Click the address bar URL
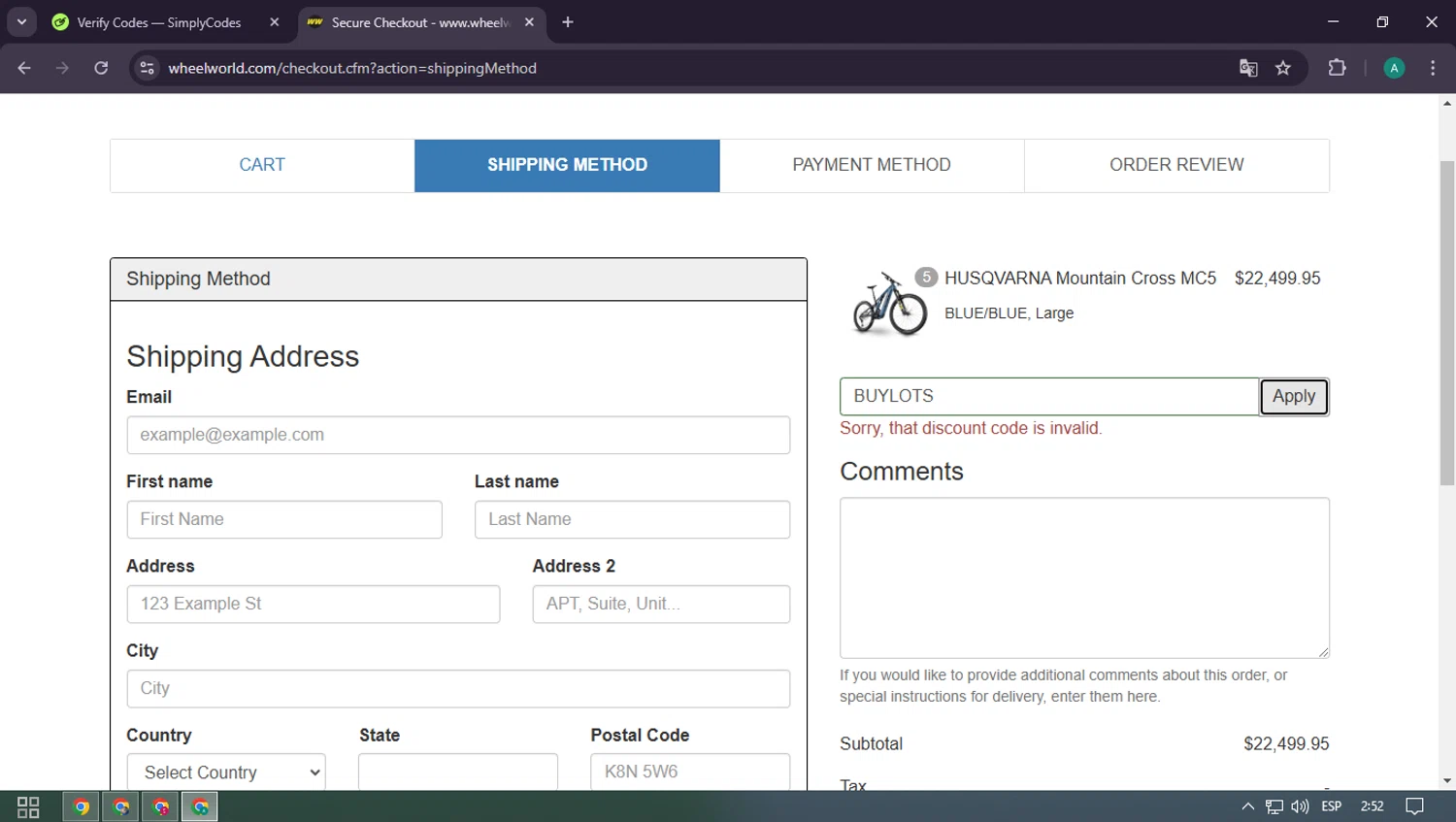 352,68
